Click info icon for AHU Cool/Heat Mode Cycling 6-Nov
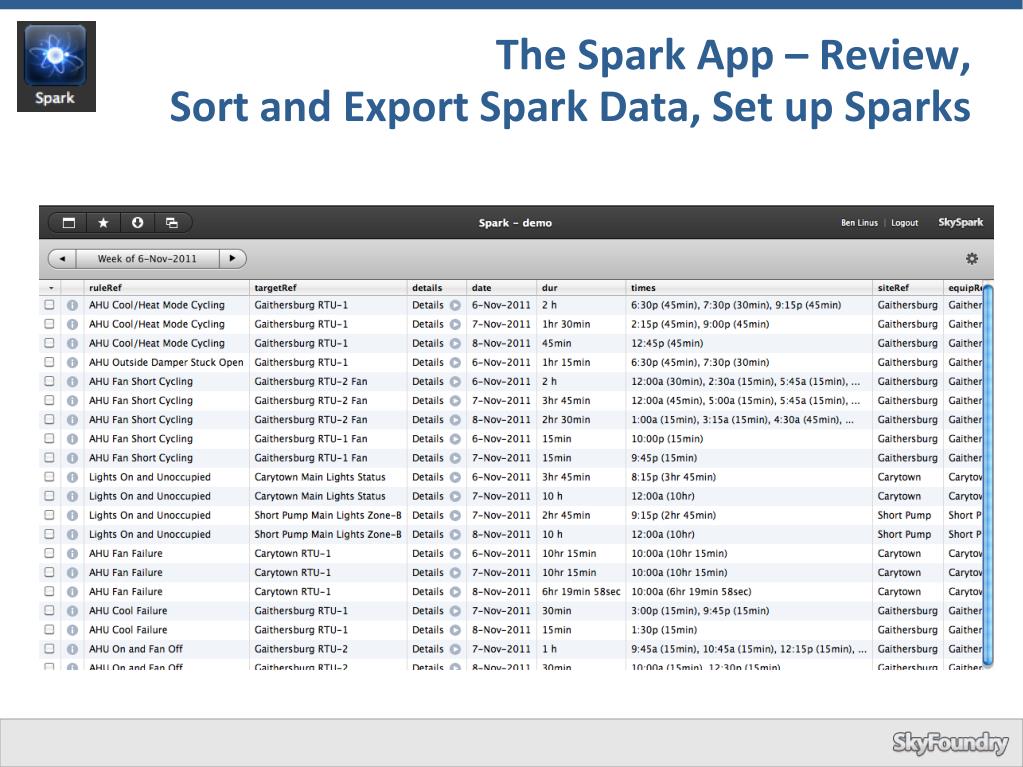1023x767 pixels. point(72,305)
